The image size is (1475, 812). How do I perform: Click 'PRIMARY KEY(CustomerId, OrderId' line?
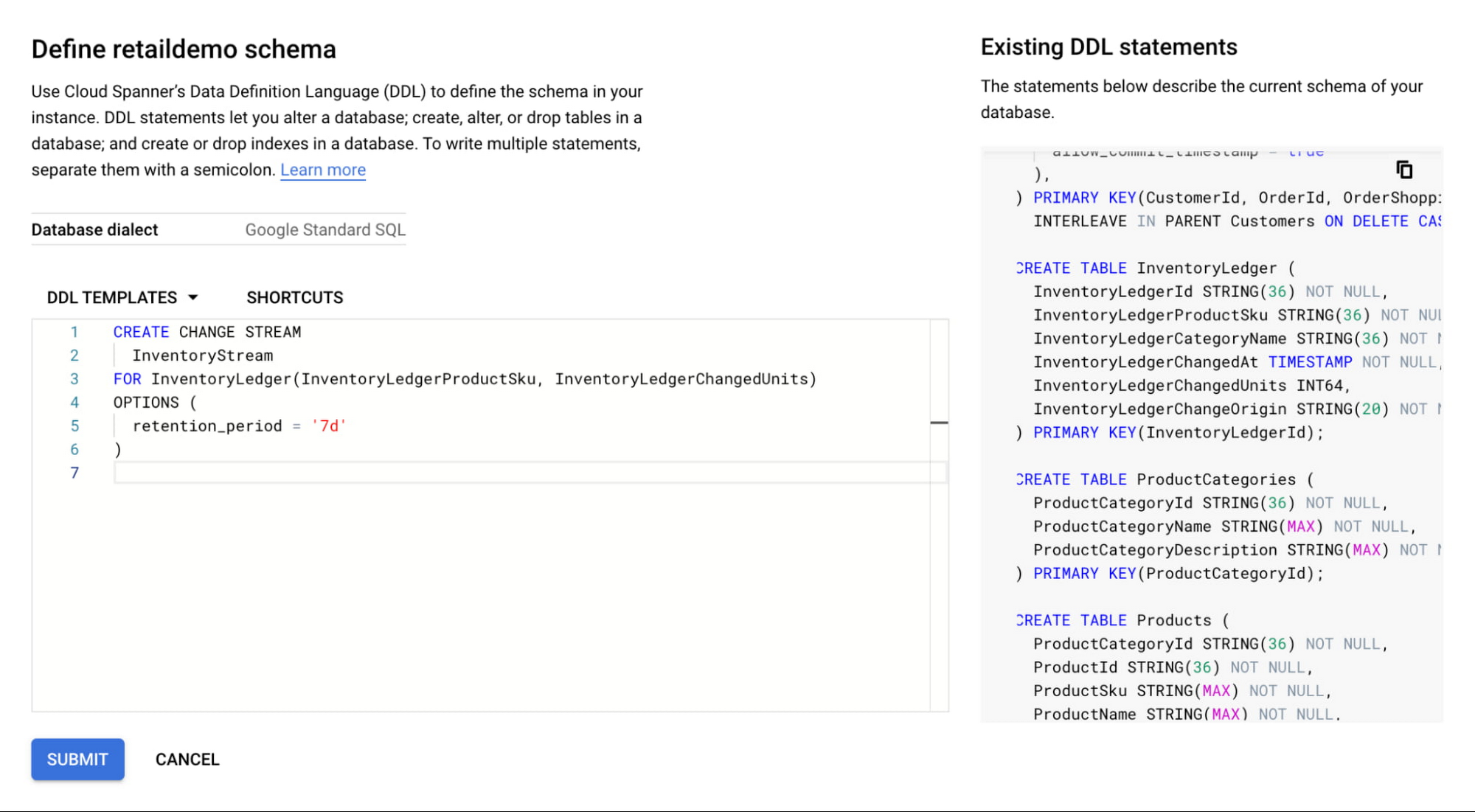tap(1229, 198)
